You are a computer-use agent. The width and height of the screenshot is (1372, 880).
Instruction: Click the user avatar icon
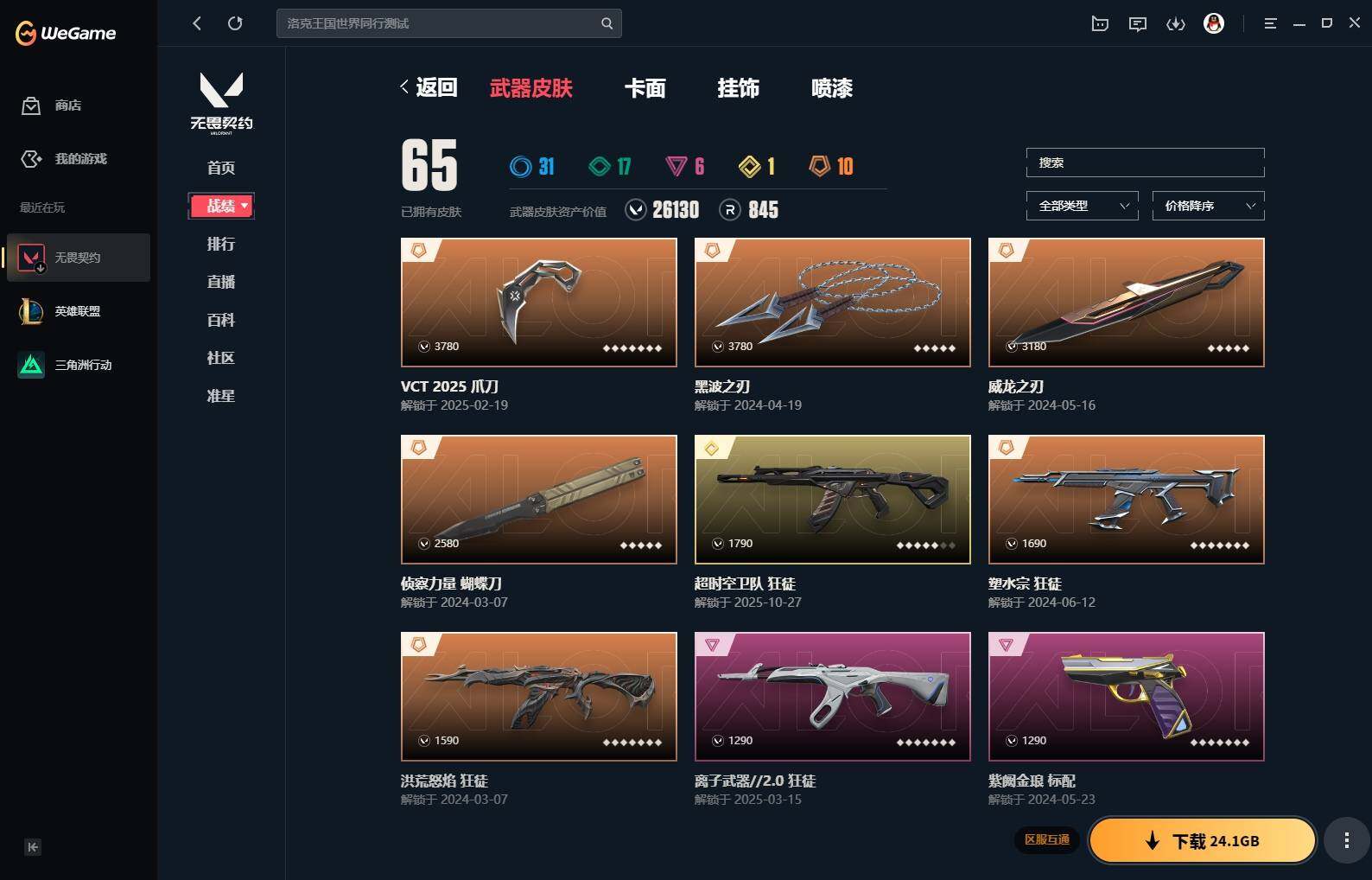(1214, 23)
